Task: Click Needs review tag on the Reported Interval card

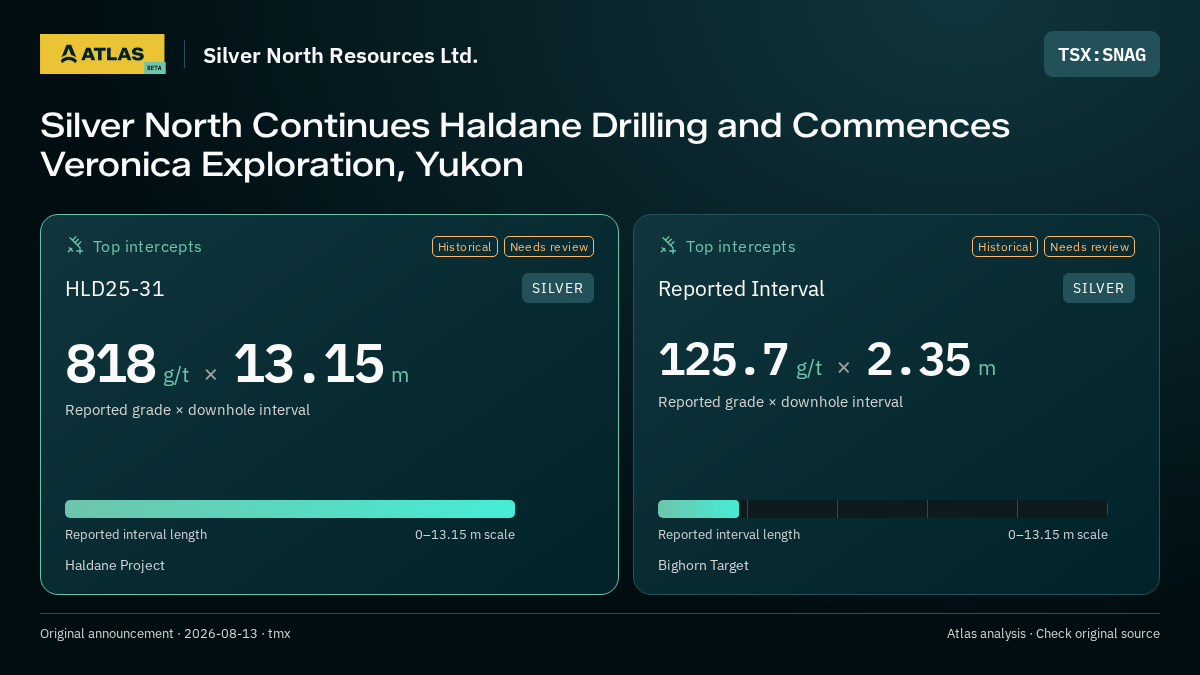Action: pyautogui.click(x=1089, y=247)
